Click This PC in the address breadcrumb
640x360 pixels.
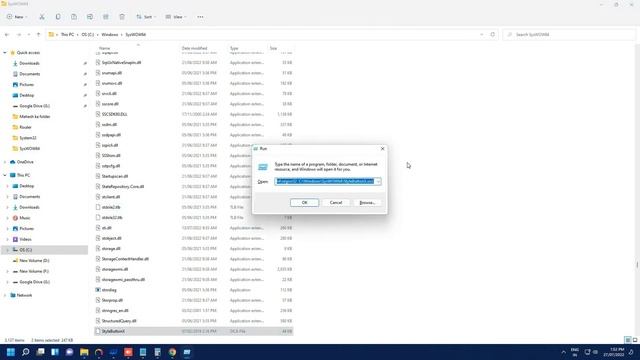coord(67,35)
